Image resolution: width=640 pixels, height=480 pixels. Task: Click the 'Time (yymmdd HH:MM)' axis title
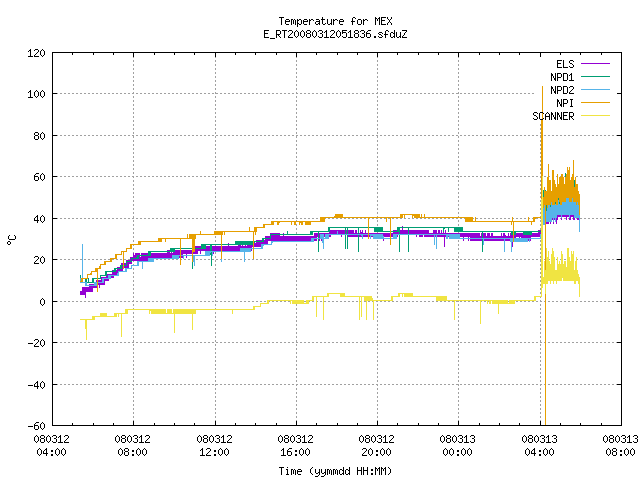click(335, 471)
